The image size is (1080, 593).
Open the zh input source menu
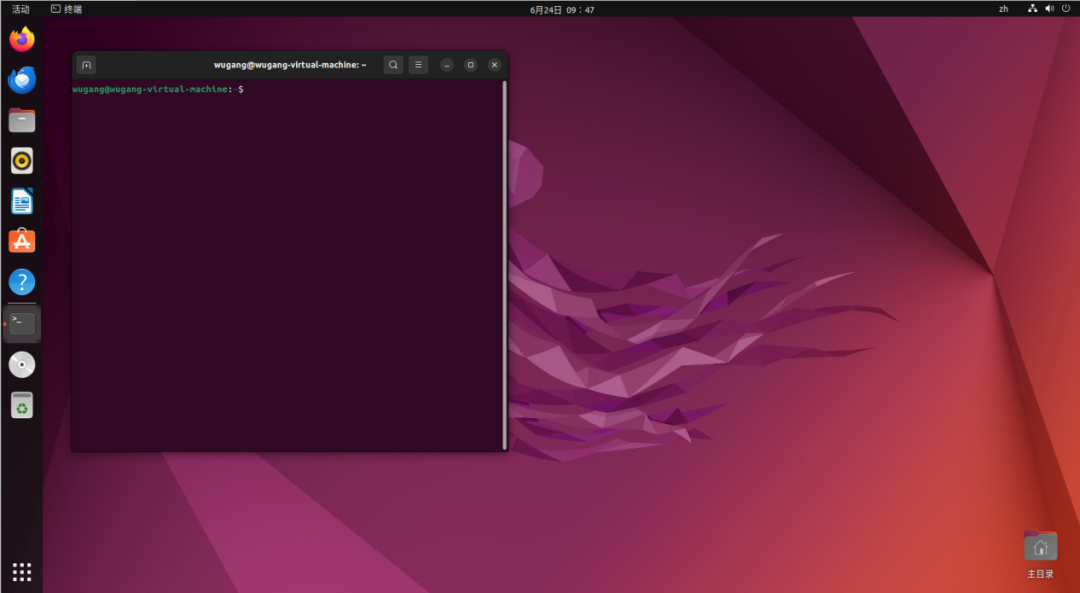coord(1004,9)
